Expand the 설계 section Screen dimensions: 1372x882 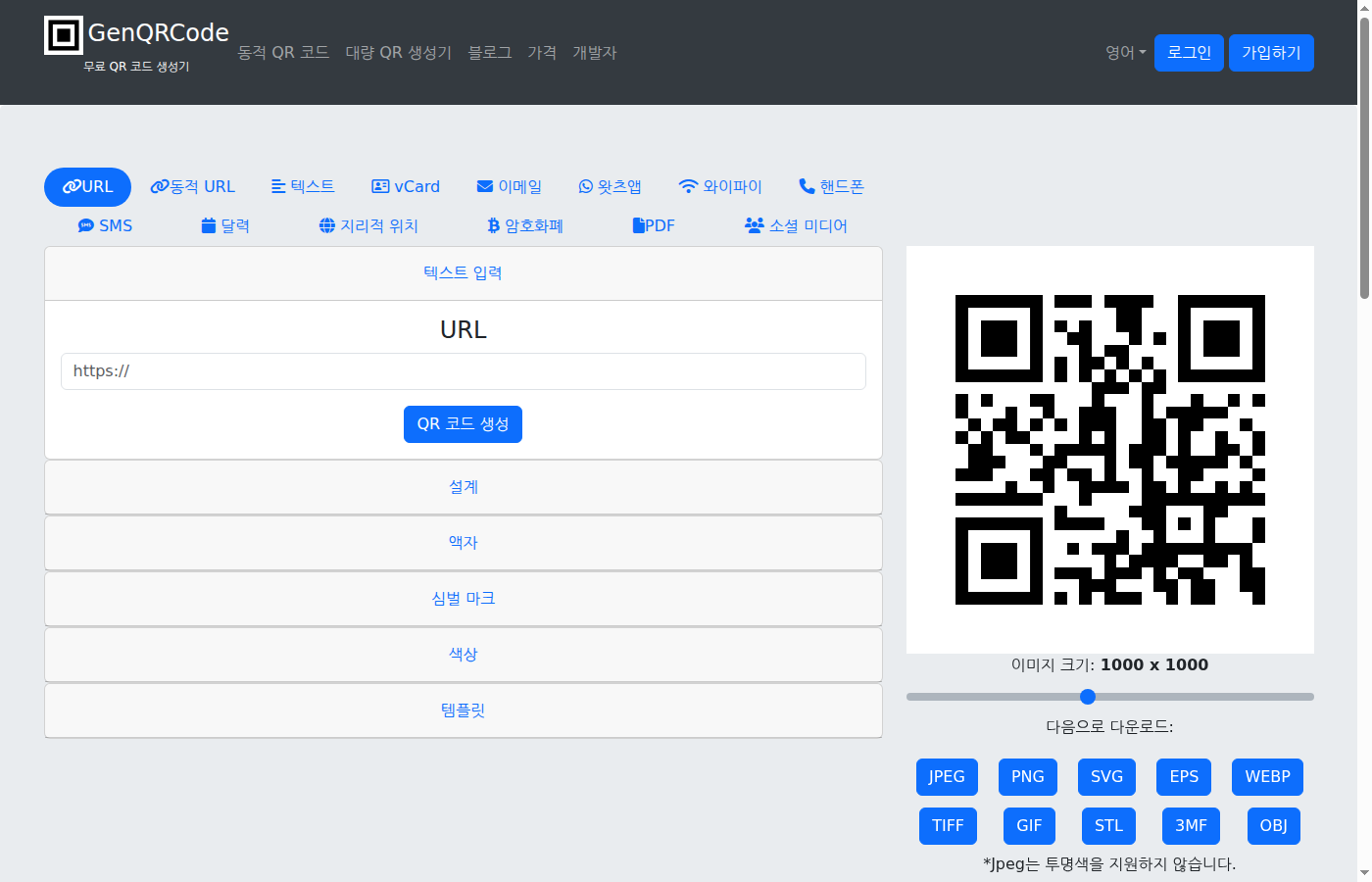[463, 487]
